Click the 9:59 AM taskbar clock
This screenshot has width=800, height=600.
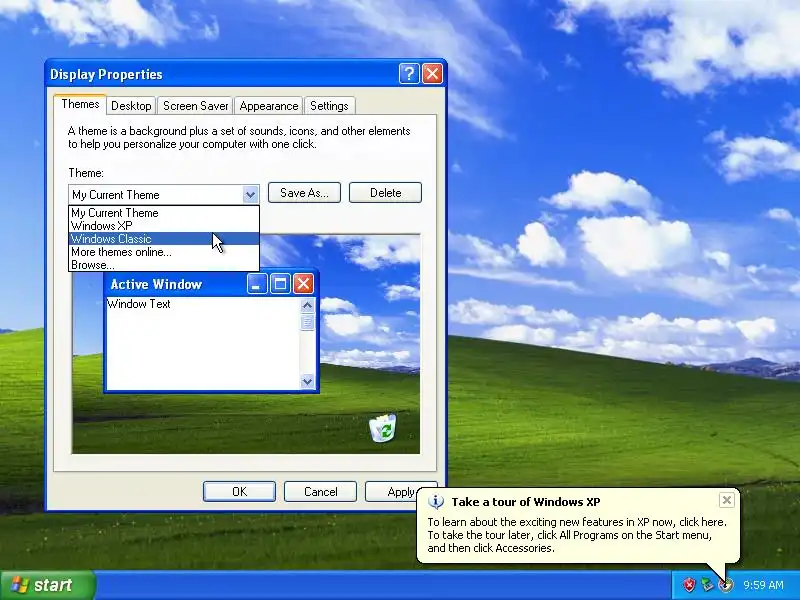[763, 585]
